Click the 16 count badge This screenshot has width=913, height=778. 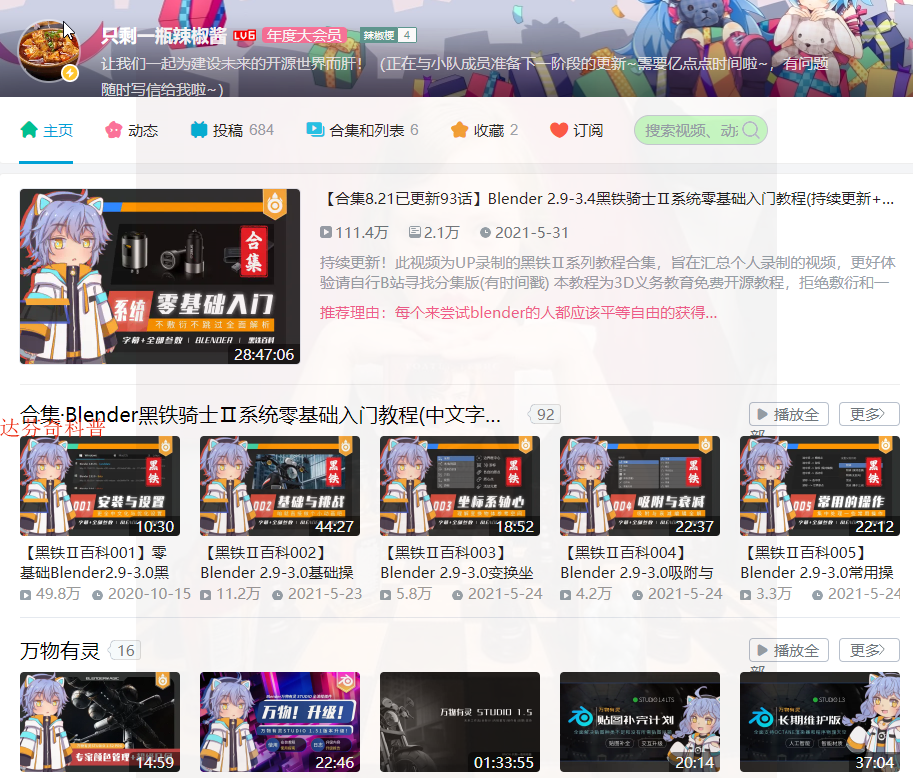[x=125, y=650]
